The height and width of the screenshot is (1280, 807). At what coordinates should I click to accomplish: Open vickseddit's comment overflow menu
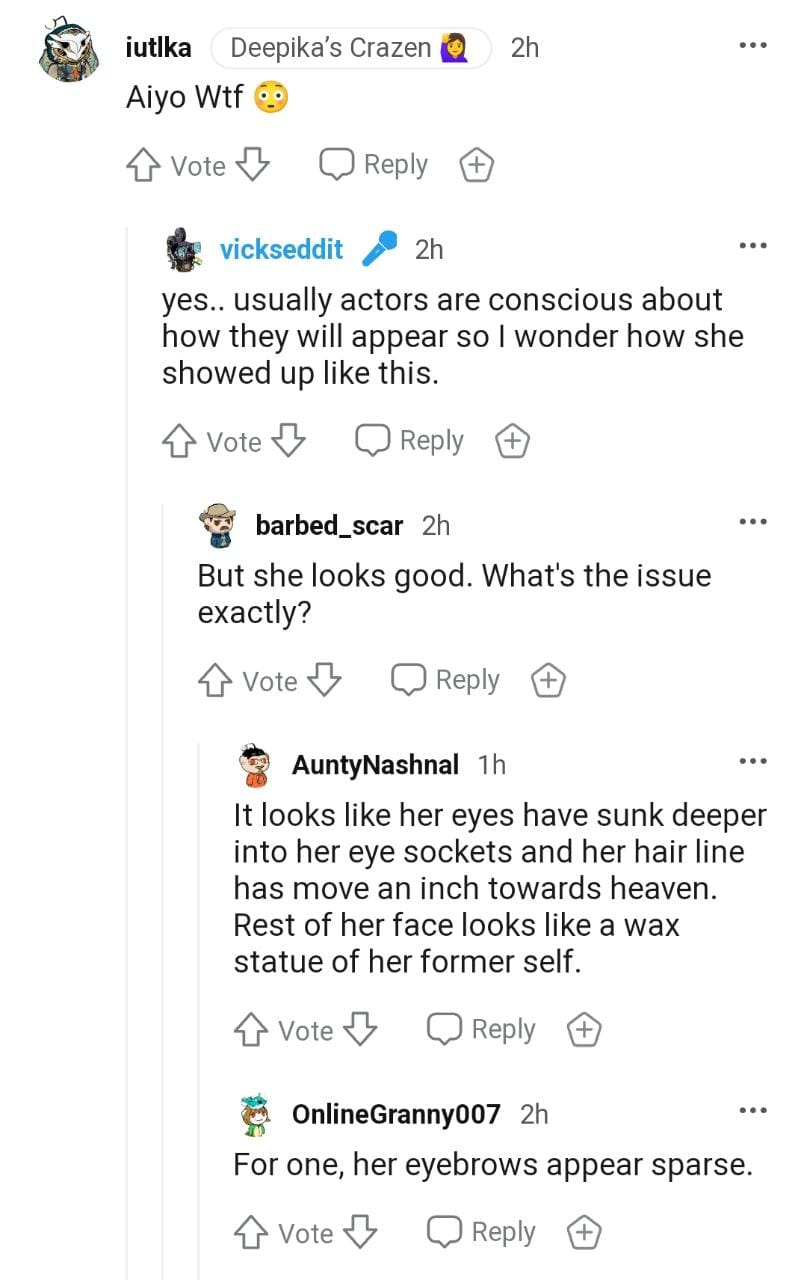(753, 246)
